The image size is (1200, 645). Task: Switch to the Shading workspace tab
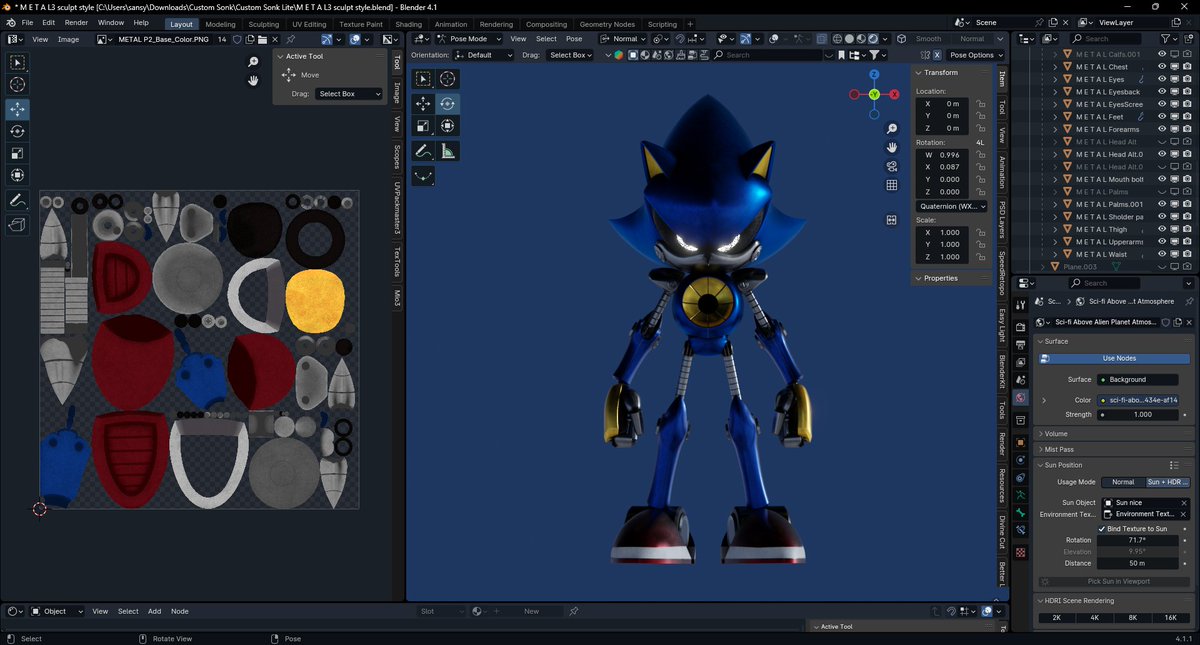pos(408,24)
